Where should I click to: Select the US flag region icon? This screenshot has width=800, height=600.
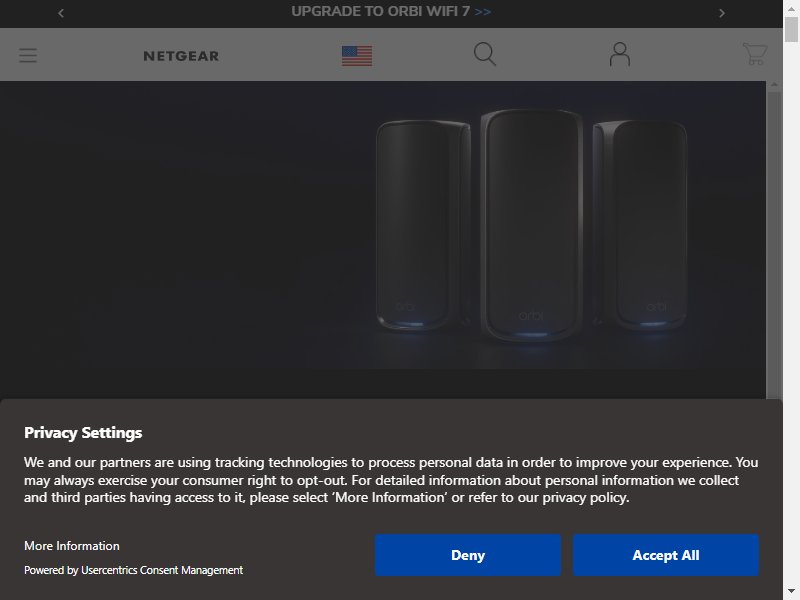(357, 56)
